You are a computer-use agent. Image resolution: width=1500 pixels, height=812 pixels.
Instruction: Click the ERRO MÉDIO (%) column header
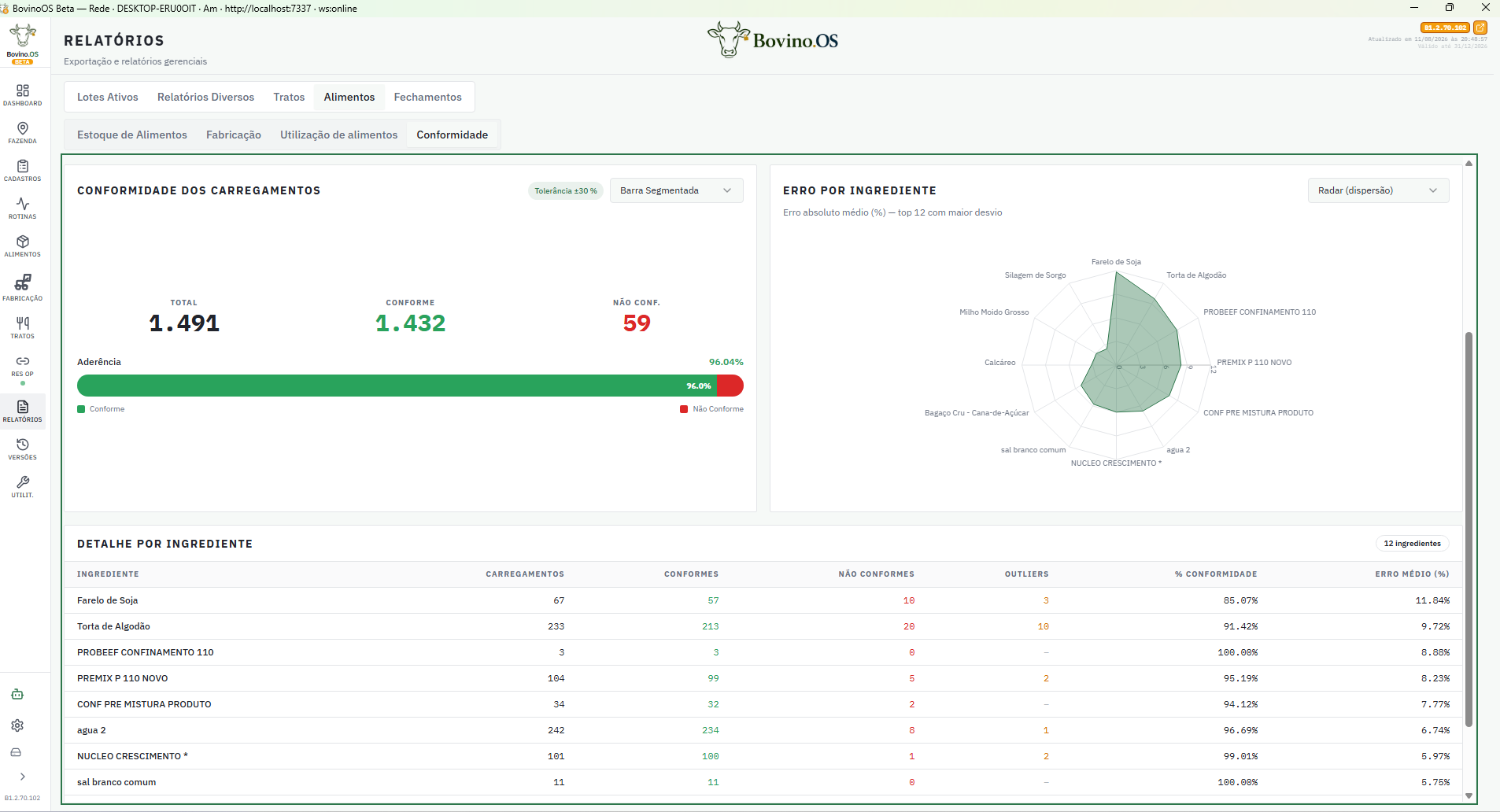tap(1412, 574)
